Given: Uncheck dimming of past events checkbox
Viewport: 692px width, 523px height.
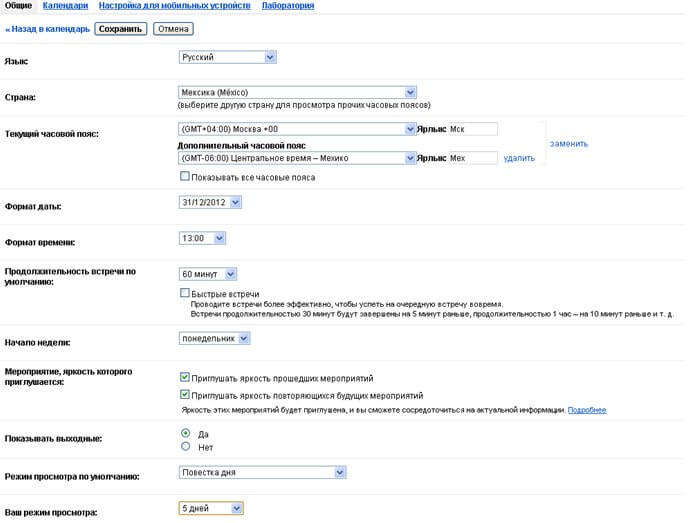Looking at the screenshot, I should 184,378.
